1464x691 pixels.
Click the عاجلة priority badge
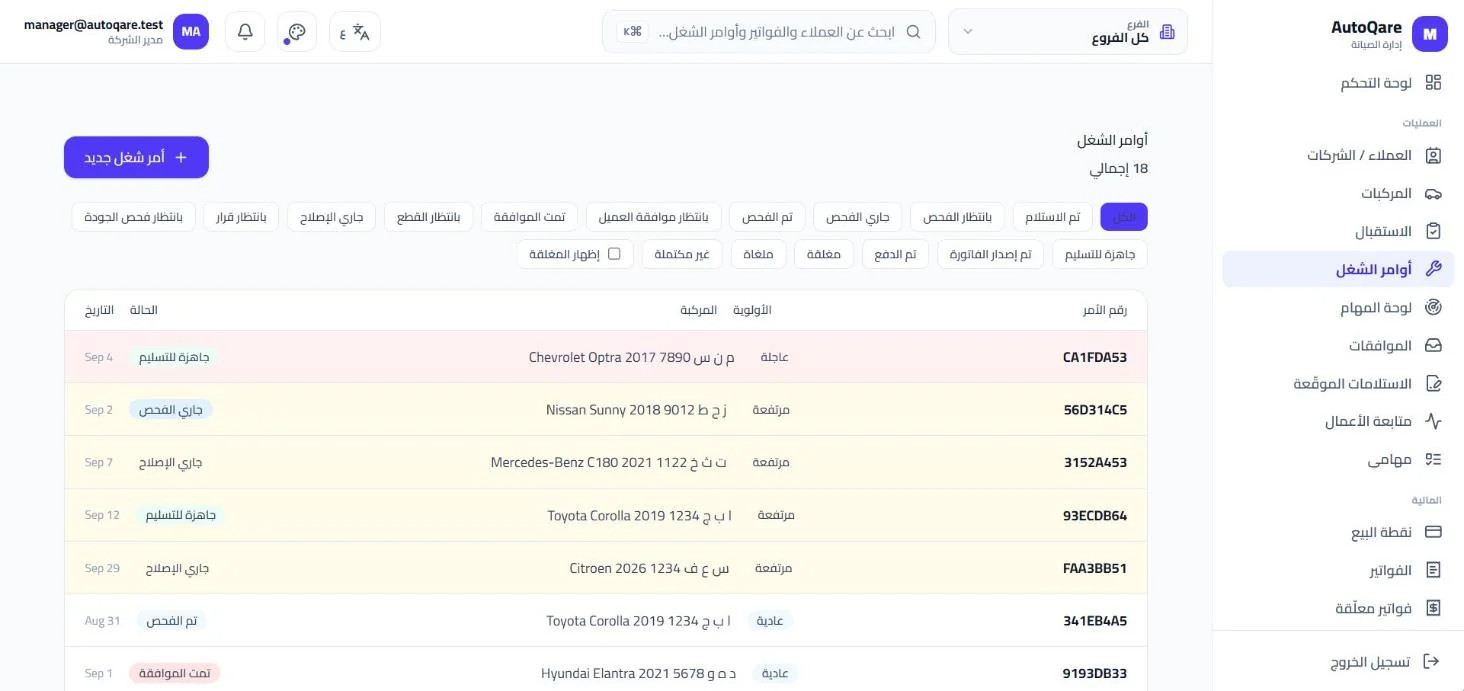[x=775, y=357]
